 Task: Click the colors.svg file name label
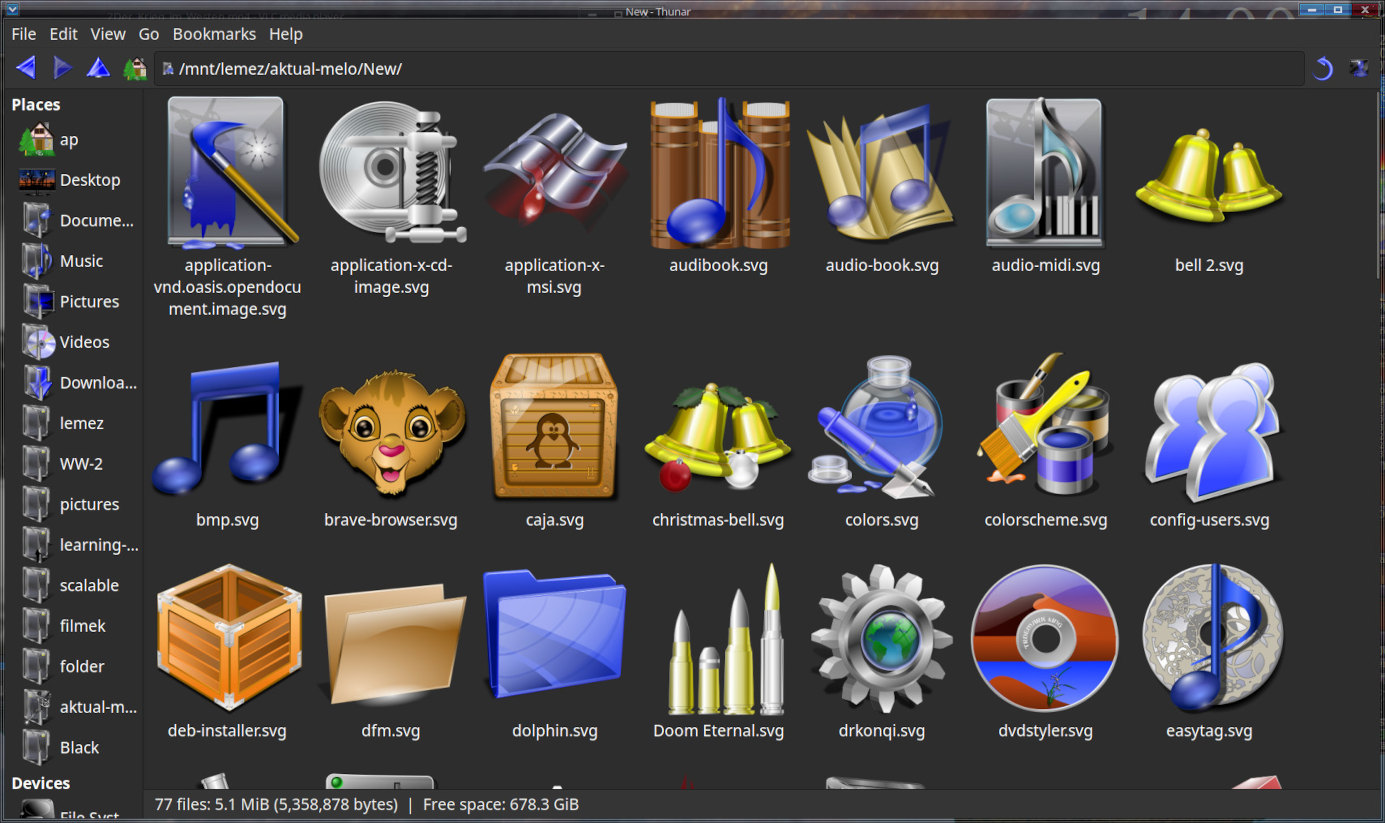(x=881, y=520)
